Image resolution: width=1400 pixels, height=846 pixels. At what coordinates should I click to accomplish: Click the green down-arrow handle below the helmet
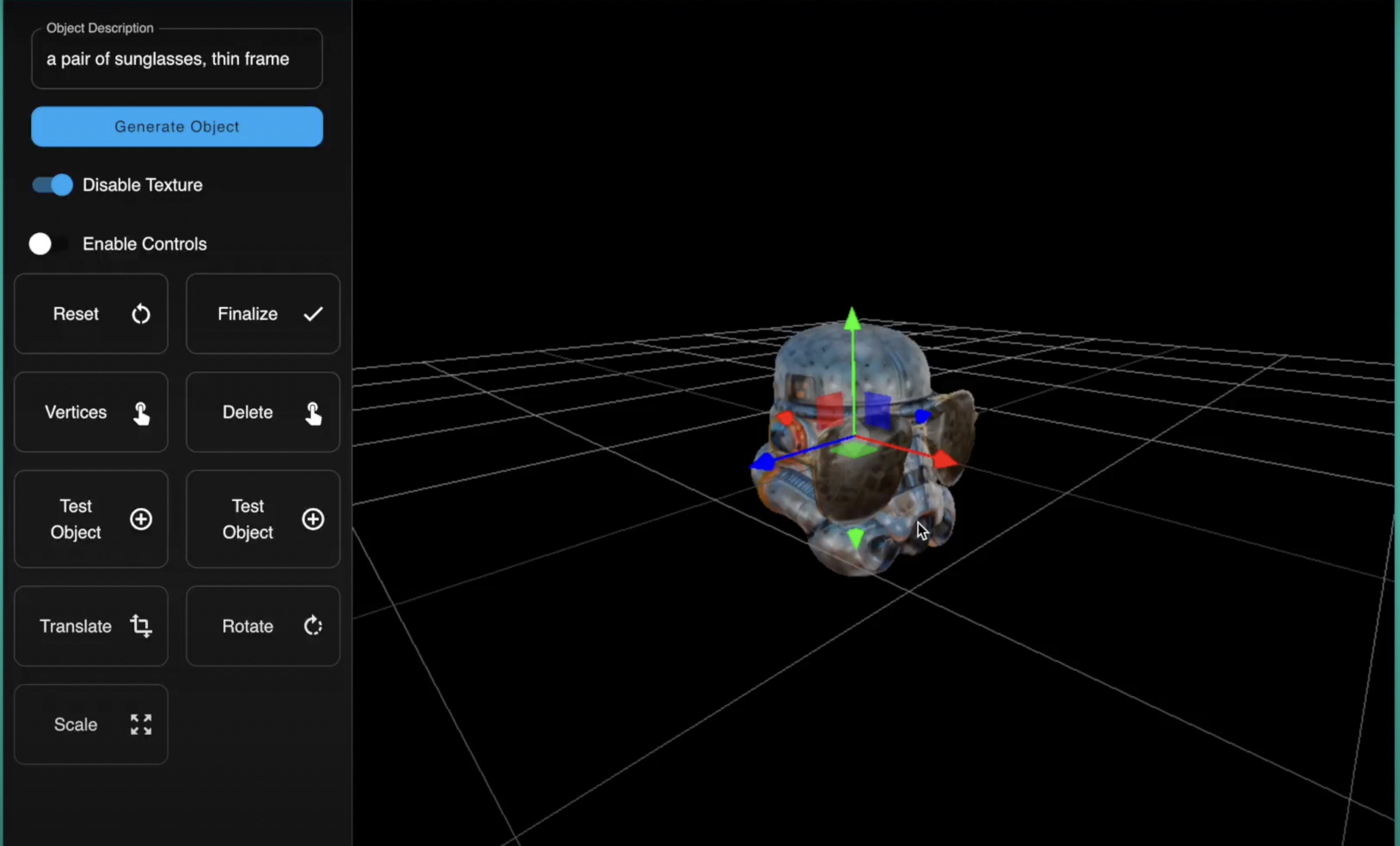coord(855,538)
